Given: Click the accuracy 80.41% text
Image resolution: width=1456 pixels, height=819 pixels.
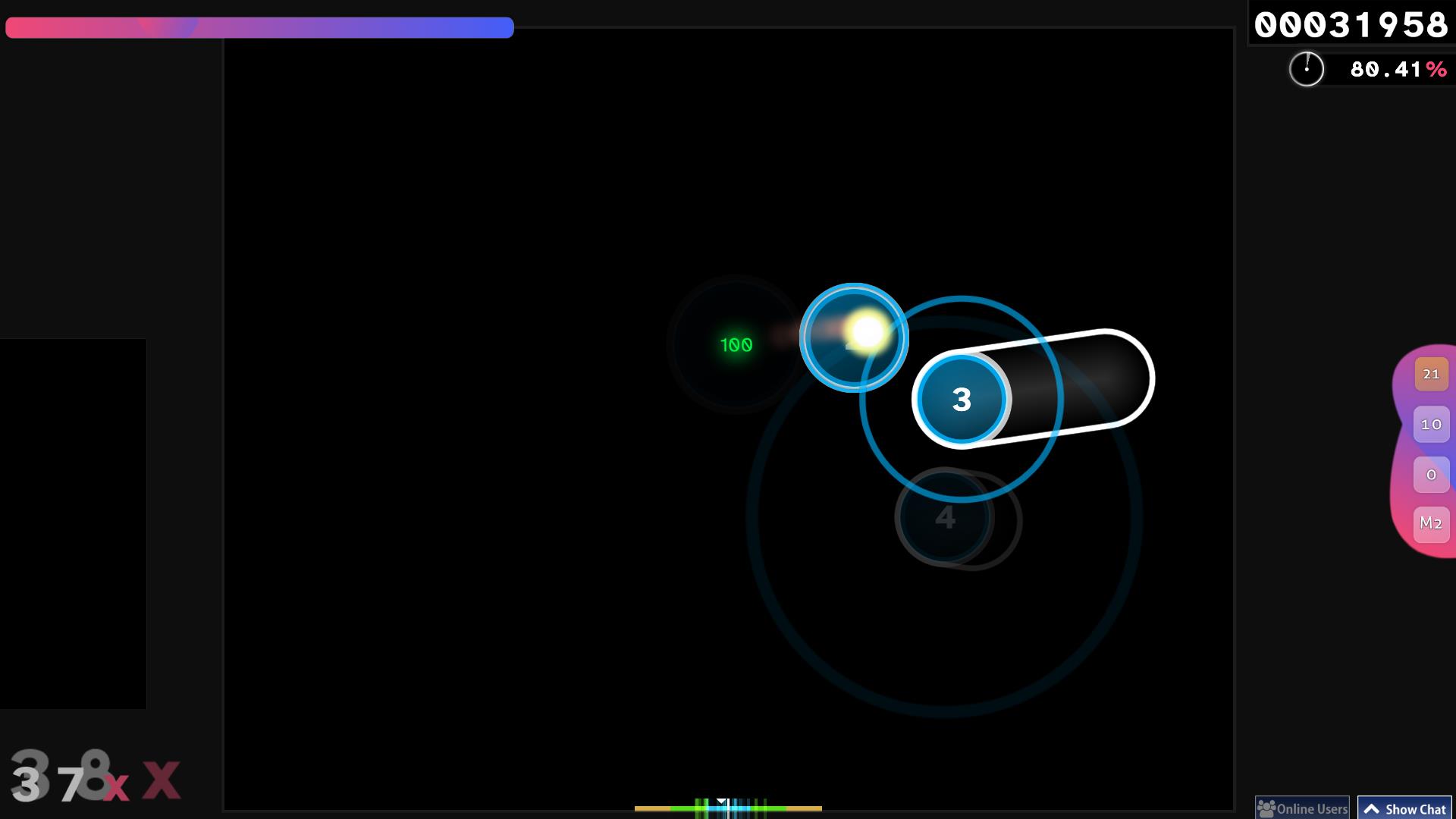Looking at the screenshot, I should point(1398,70).
